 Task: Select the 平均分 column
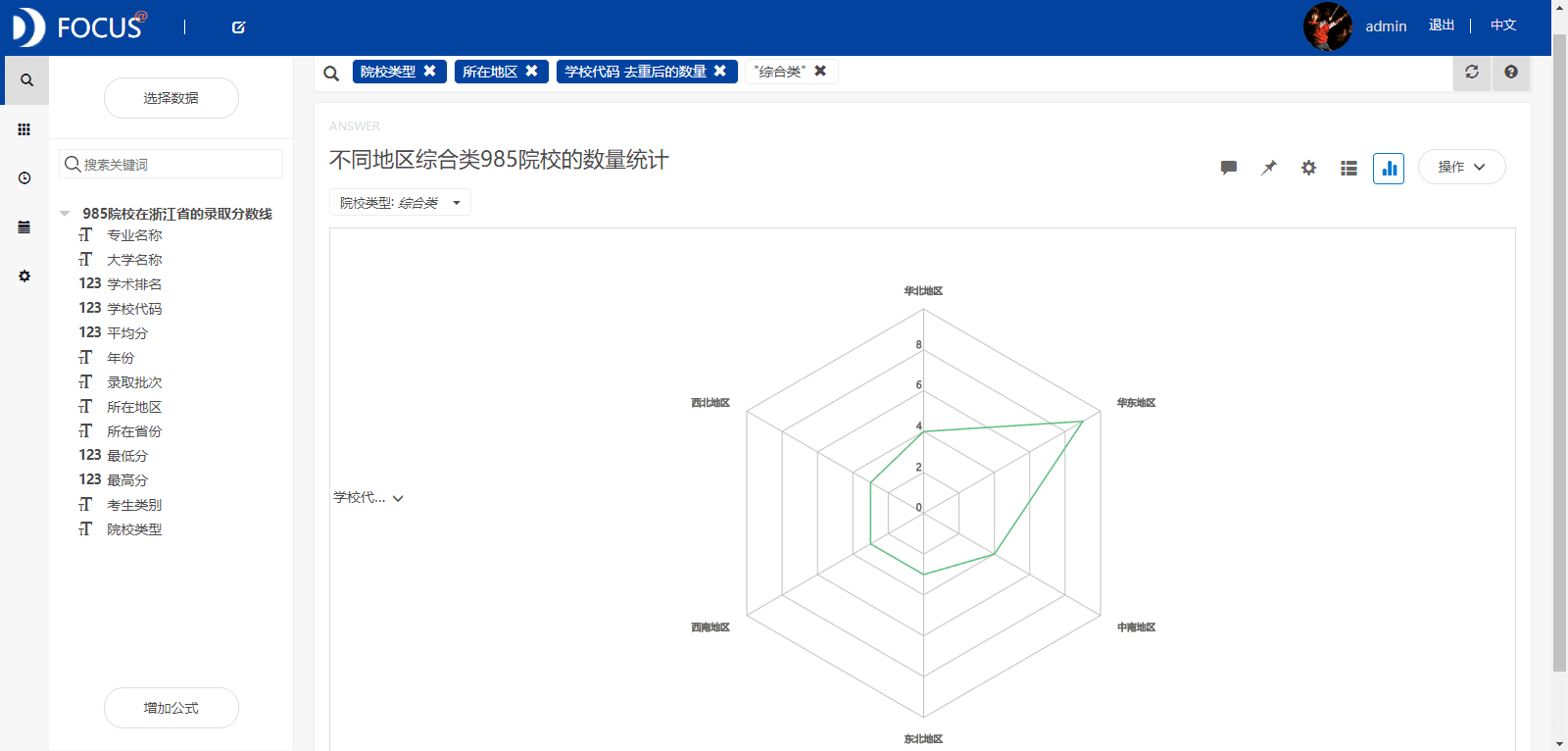(127, 333)
